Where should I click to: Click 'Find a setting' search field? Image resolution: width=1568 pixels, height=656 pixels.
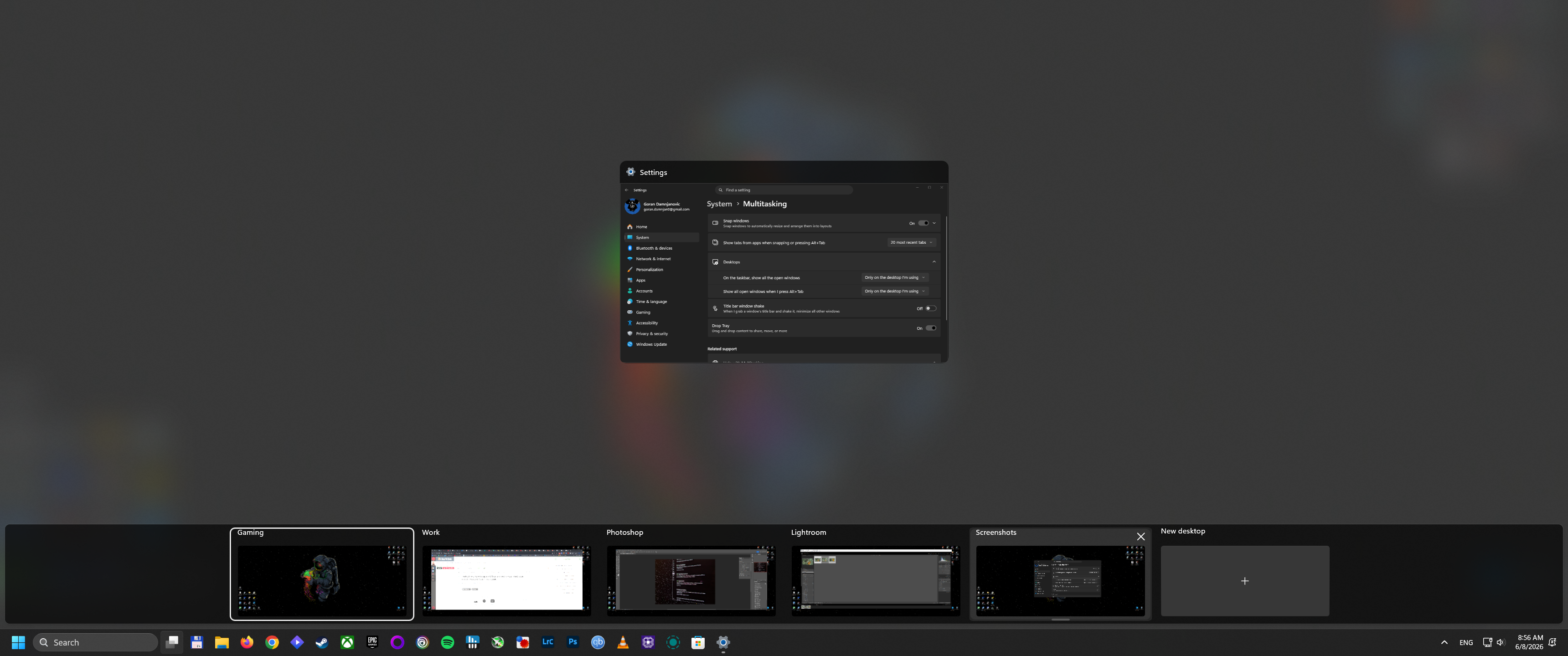coord(784,190)
